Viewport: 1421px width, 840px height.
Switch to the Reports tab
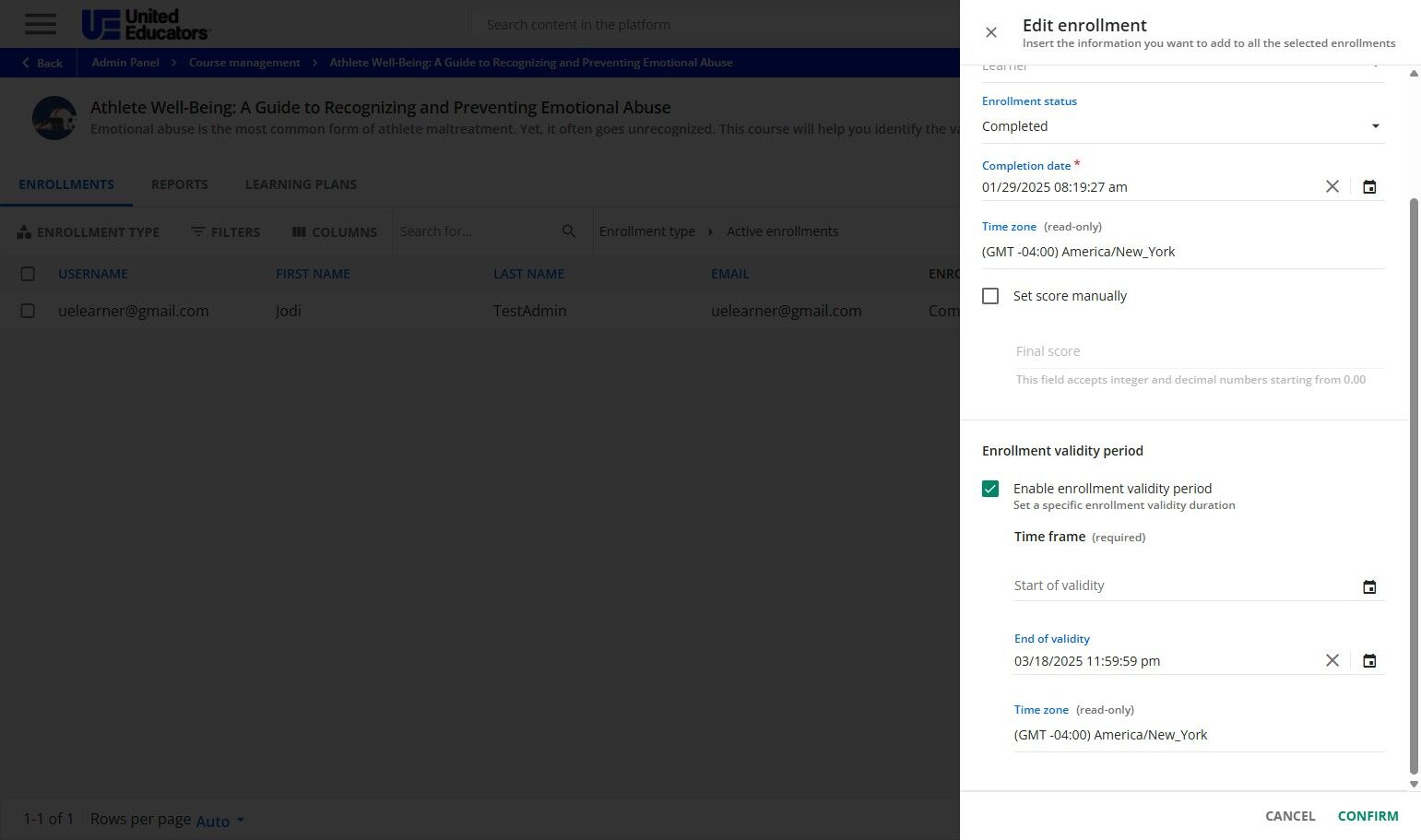coord(180,184)
